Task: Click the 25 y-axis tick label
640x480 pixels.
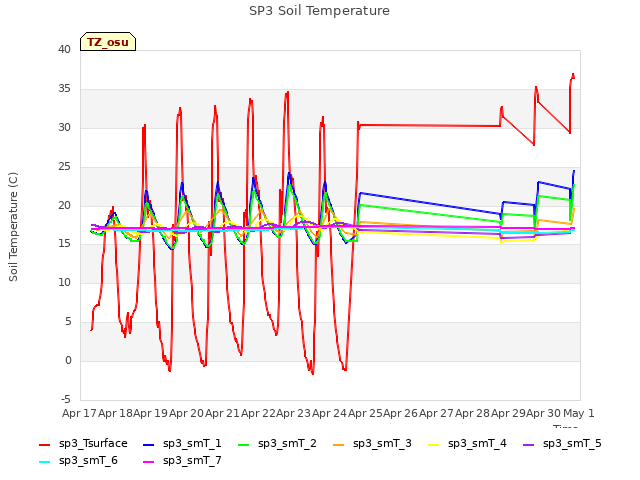Action: pyautogui.click(x=64, y=167)
